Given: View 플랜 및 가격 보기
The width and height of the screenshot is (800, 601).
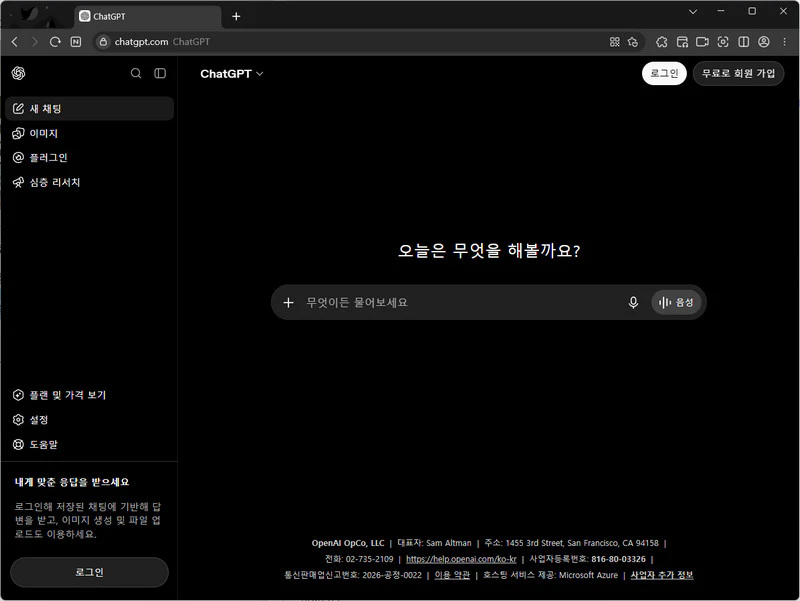Looking at the screenshot, I should point(89,395).
